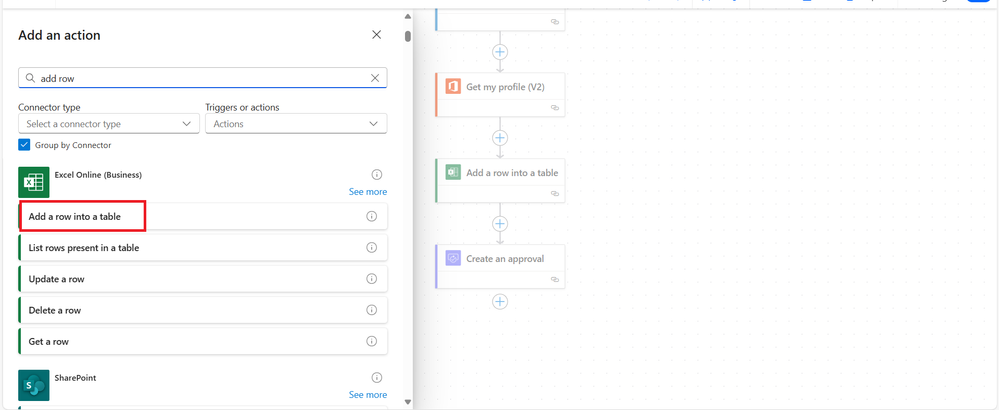Click the approval icon on Create an approval
The image size is (999, 410).
coord(453,258)
